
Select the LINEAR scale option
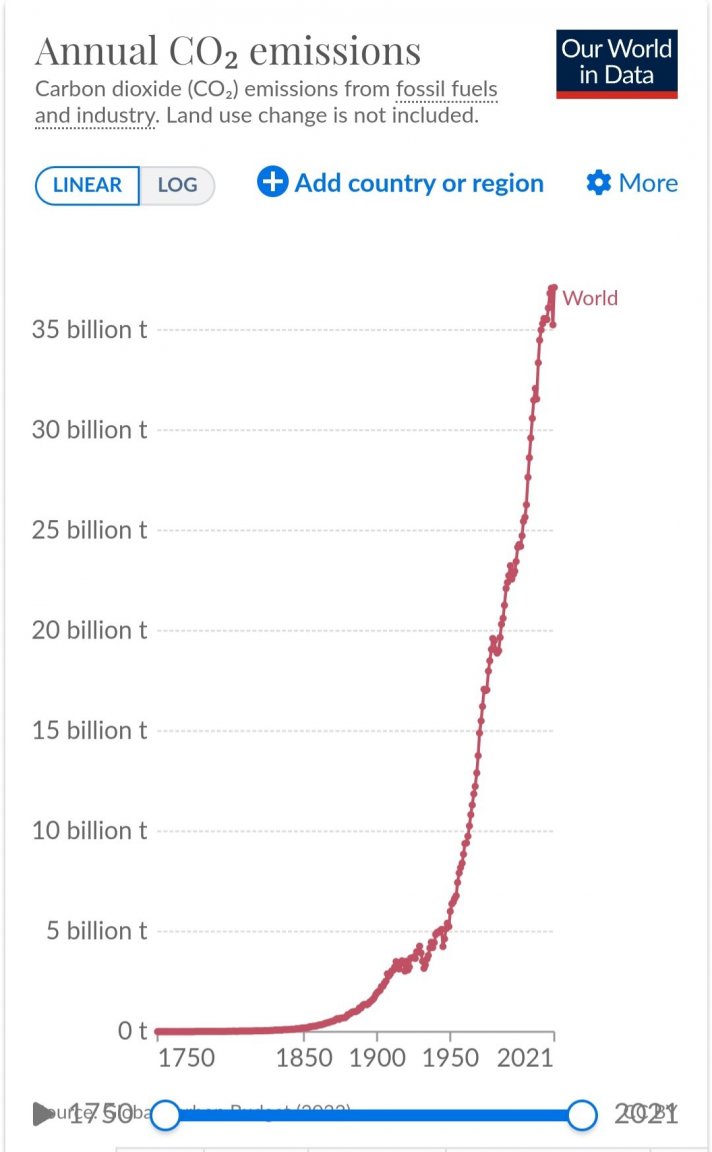click(x=87, y=185)
